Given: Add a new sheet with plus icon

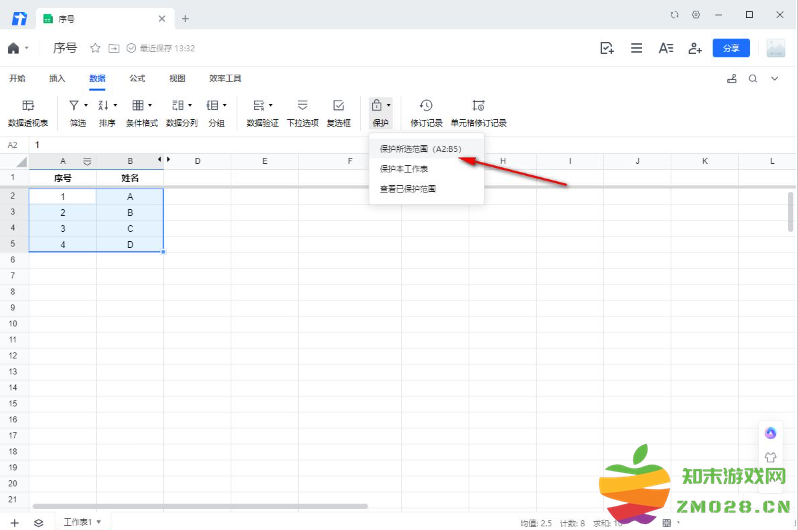Looking at the screenshot, I should [14, 522].
